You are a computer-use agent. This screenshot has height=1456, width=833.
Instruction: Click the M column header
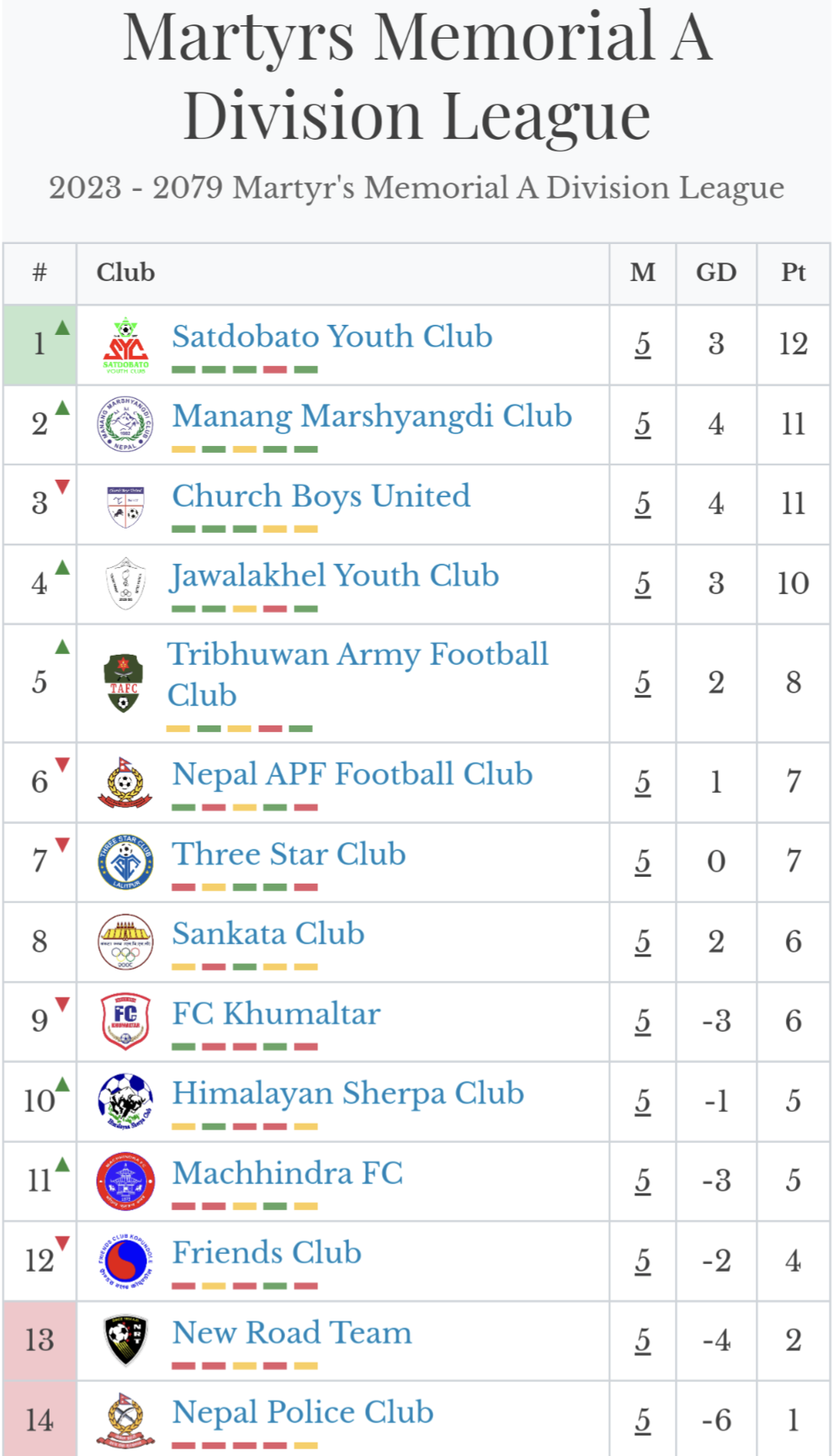pos(643,273)
